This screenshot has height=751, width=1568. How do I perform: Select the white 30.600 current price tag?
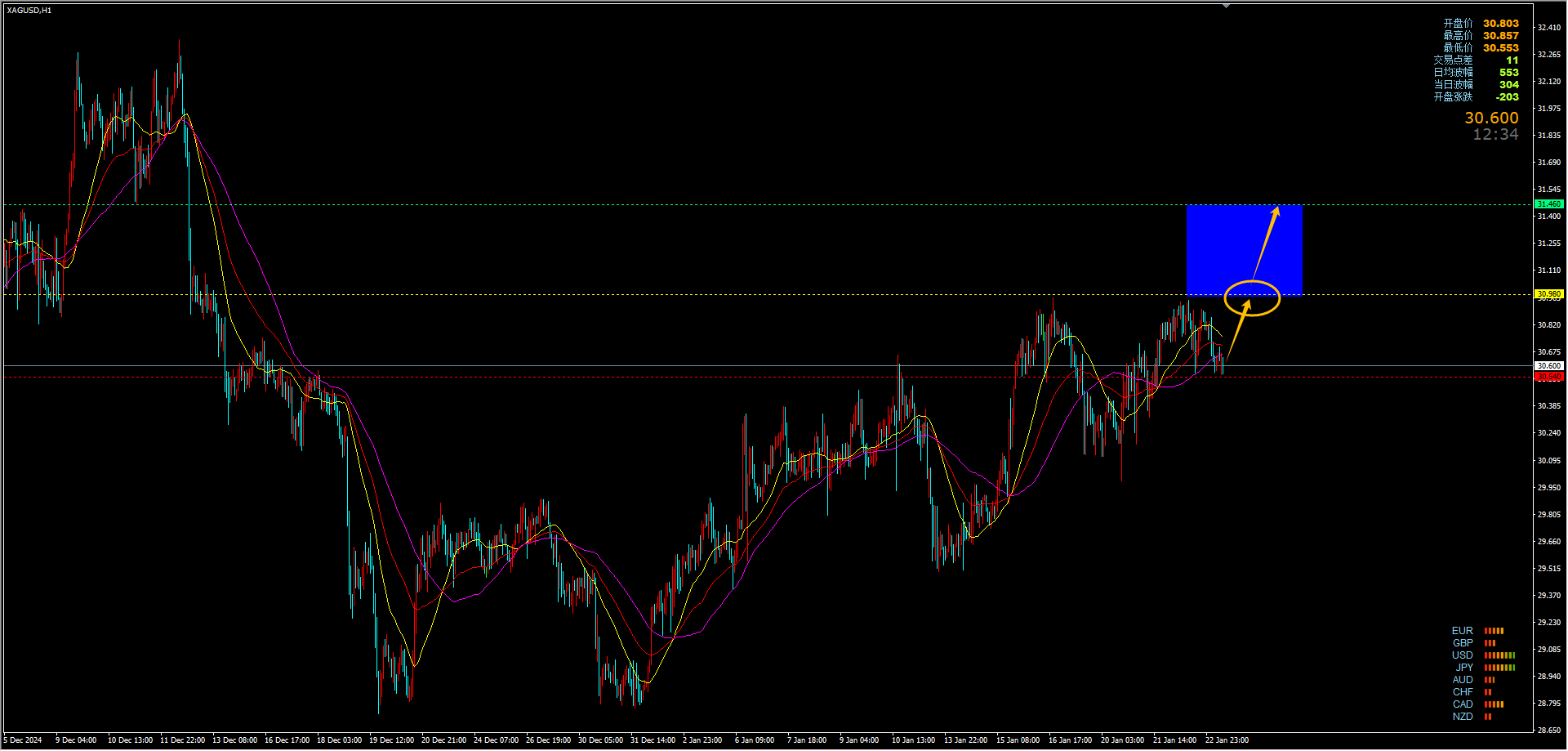click(x=1549, y=366)
